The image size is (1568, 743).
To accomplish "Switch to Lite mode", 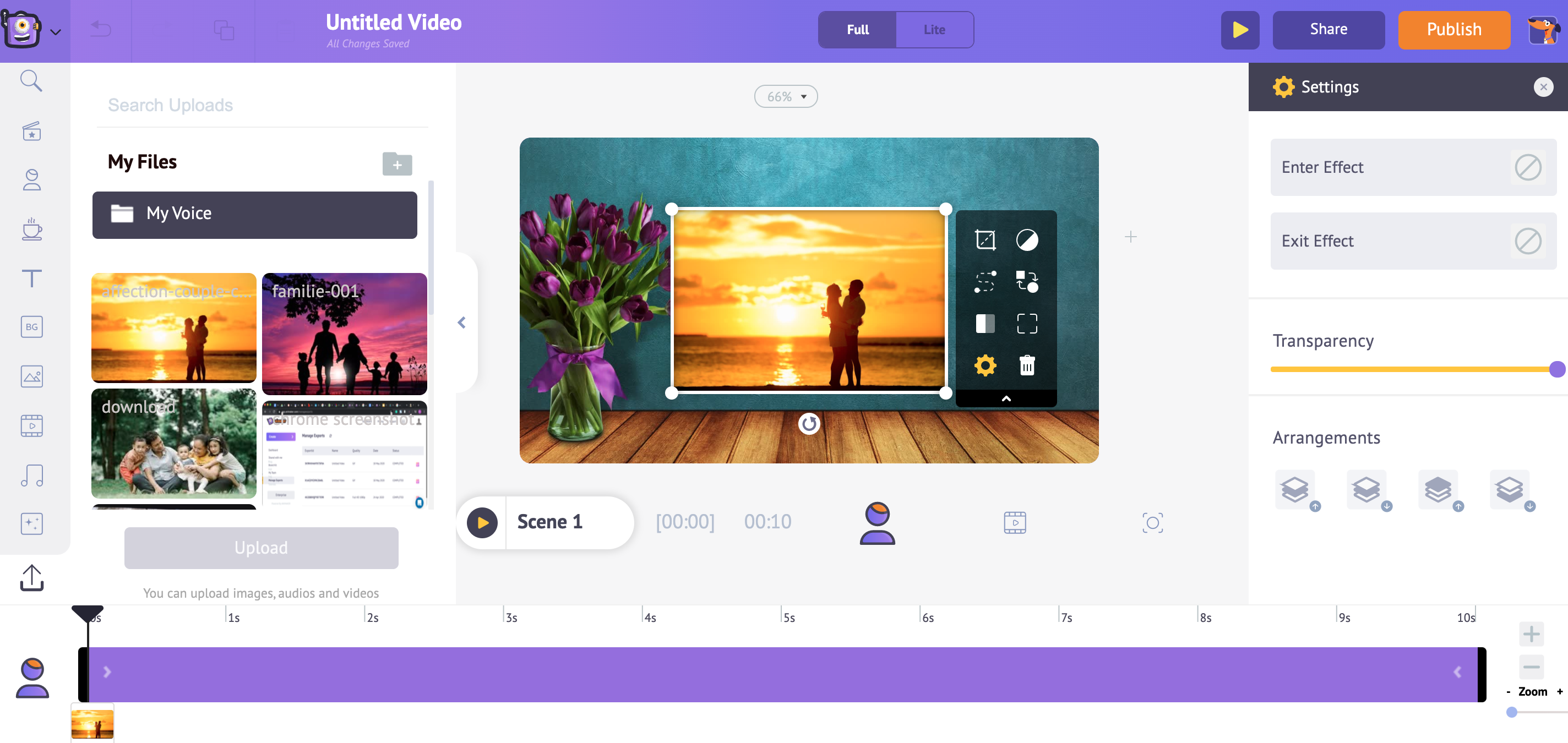I will pos(934,29).
